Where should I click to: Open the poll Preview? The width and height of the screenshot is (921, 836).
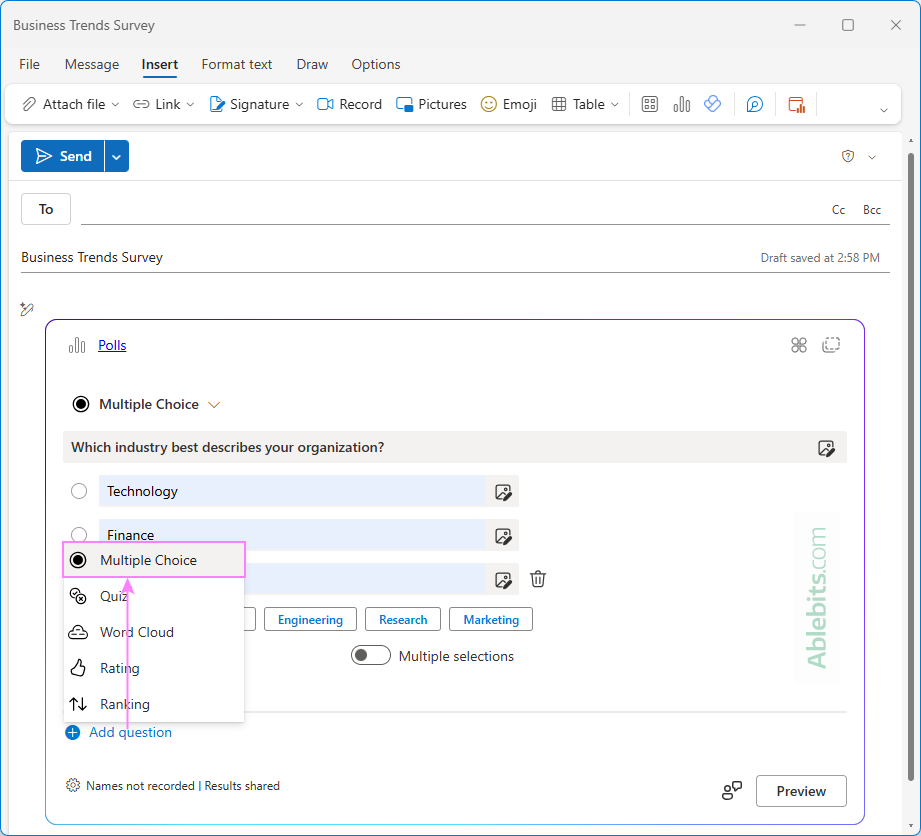click(800, 790)
